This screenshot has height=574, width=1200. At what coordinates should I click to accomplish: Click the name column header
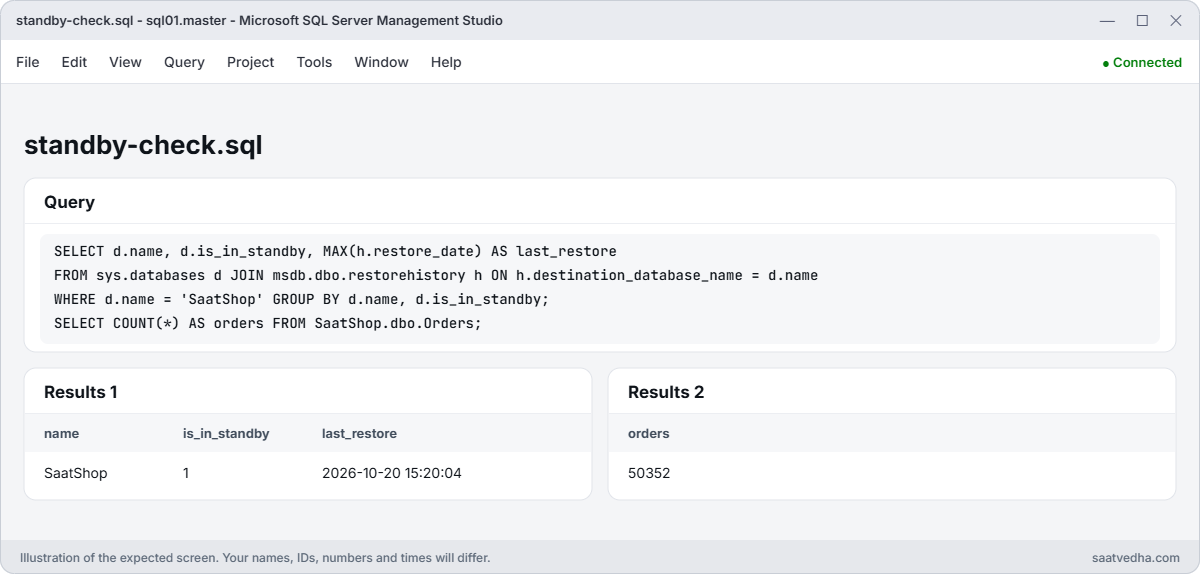(61, 433)
